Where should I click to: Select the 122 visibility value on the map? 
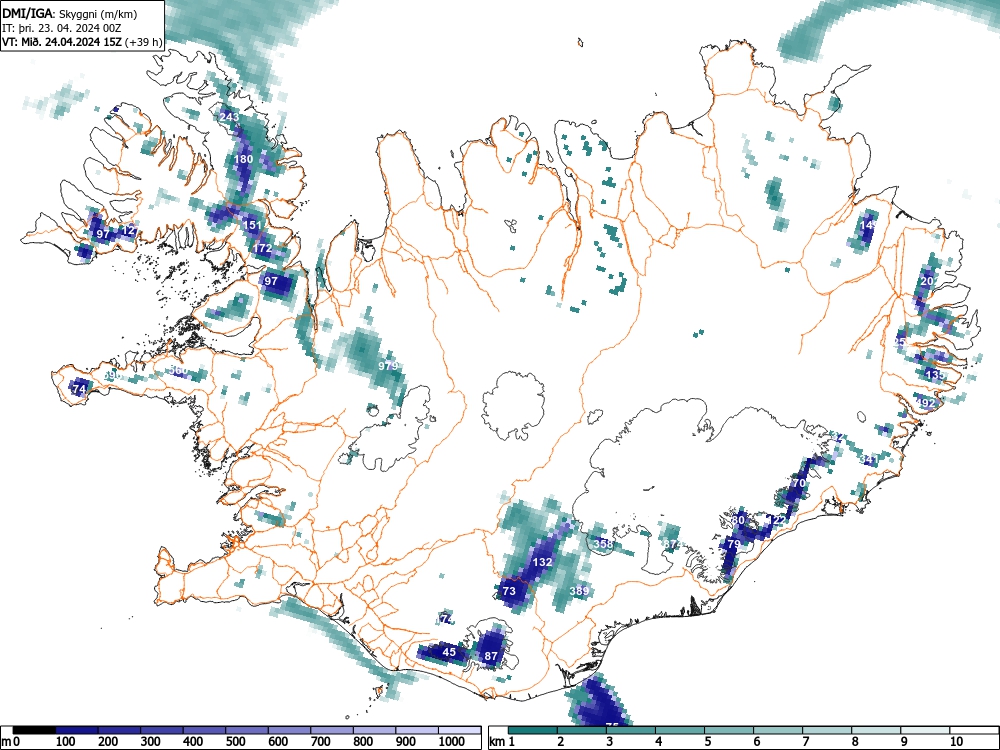(x=776, y=520)
